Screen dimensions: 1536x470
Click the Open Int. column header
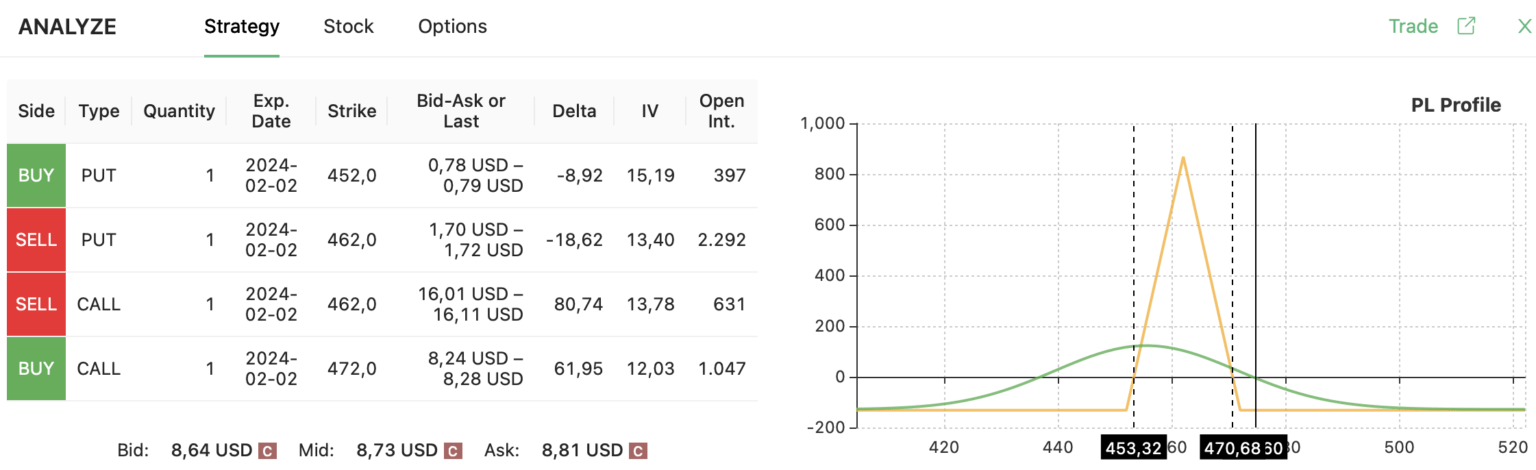click(721, 111)
